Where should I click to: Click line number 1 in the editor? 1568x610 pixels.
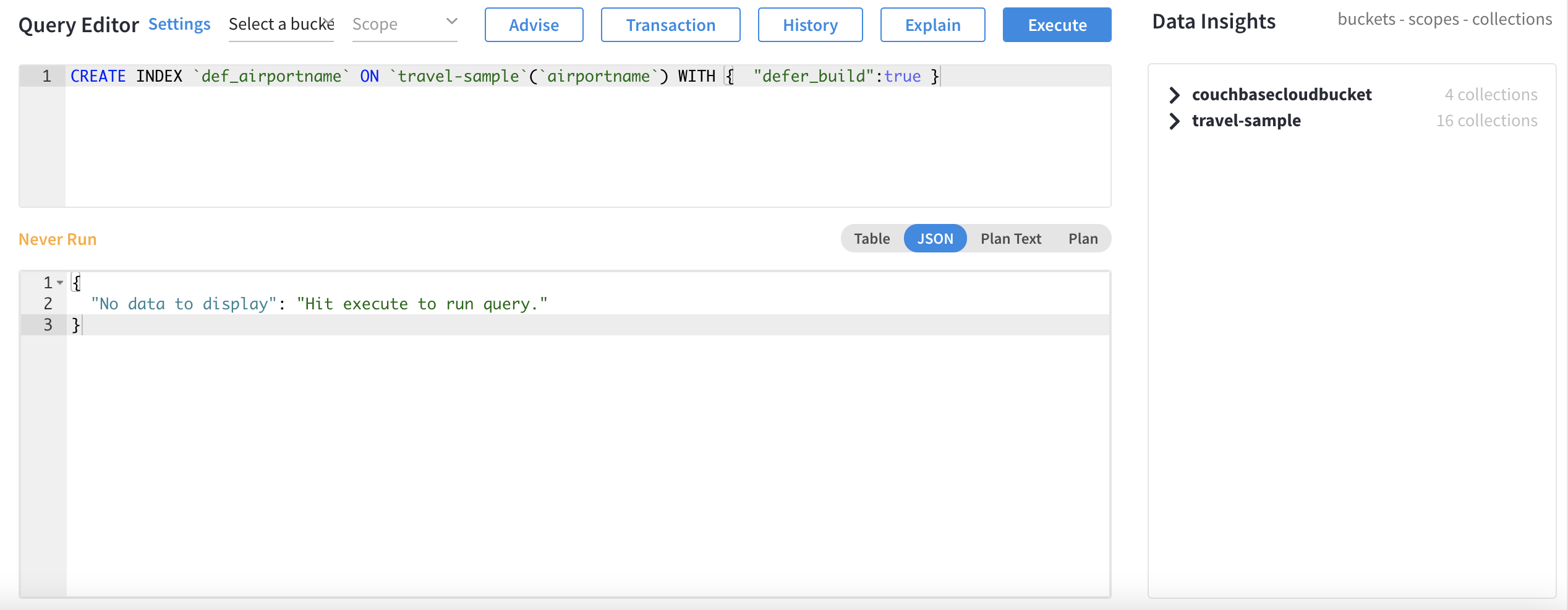[46, 75]
